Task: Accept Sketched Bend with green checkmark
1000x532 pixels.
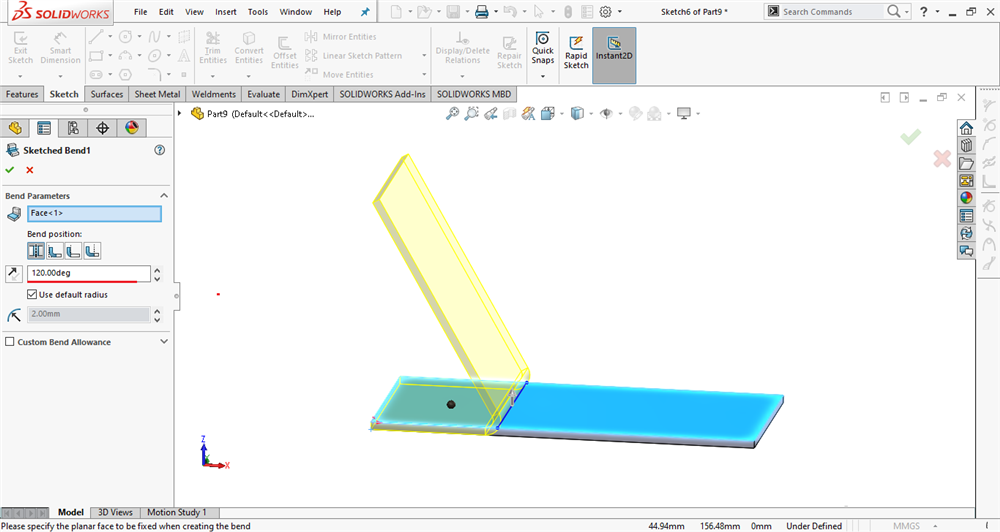Action: click(x=10, y=170)
